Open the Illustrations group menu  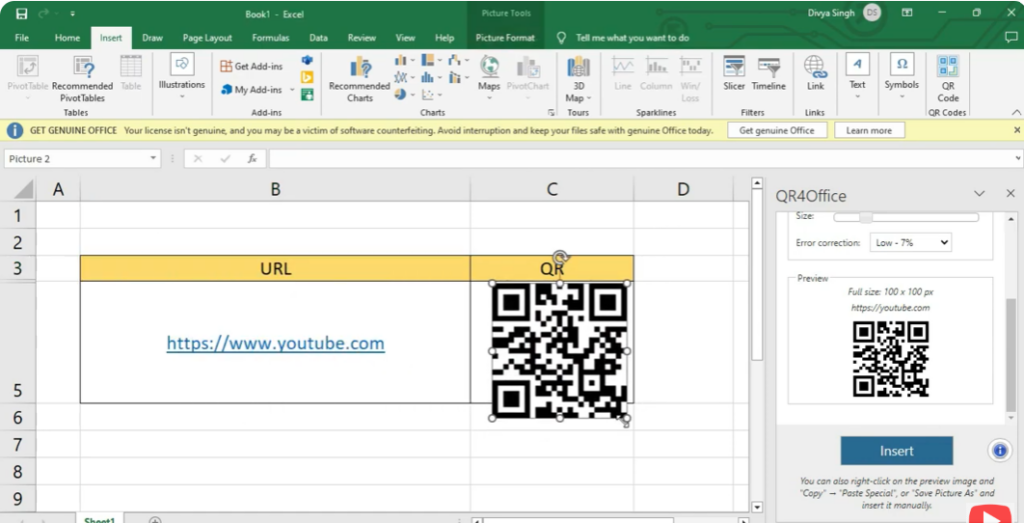(x=182, y=77)
